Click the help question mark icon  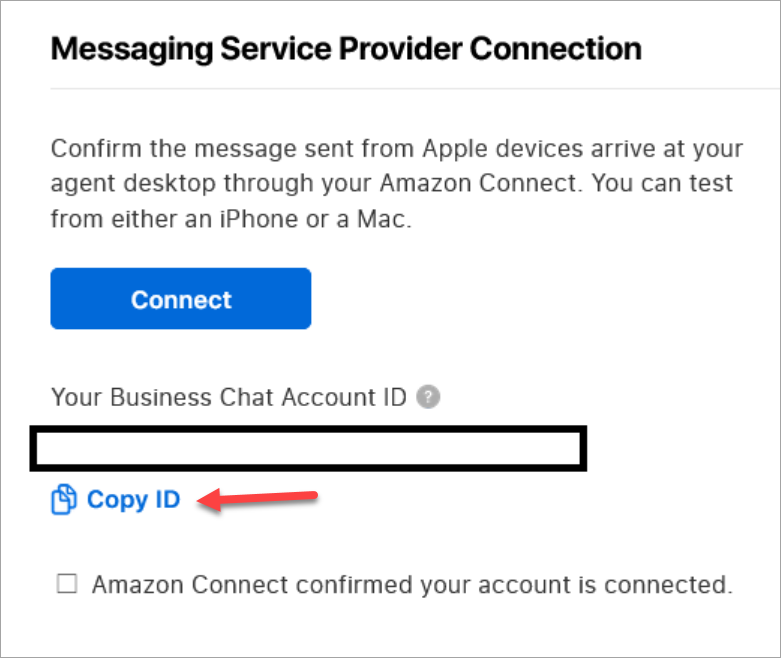pos(429,397)
